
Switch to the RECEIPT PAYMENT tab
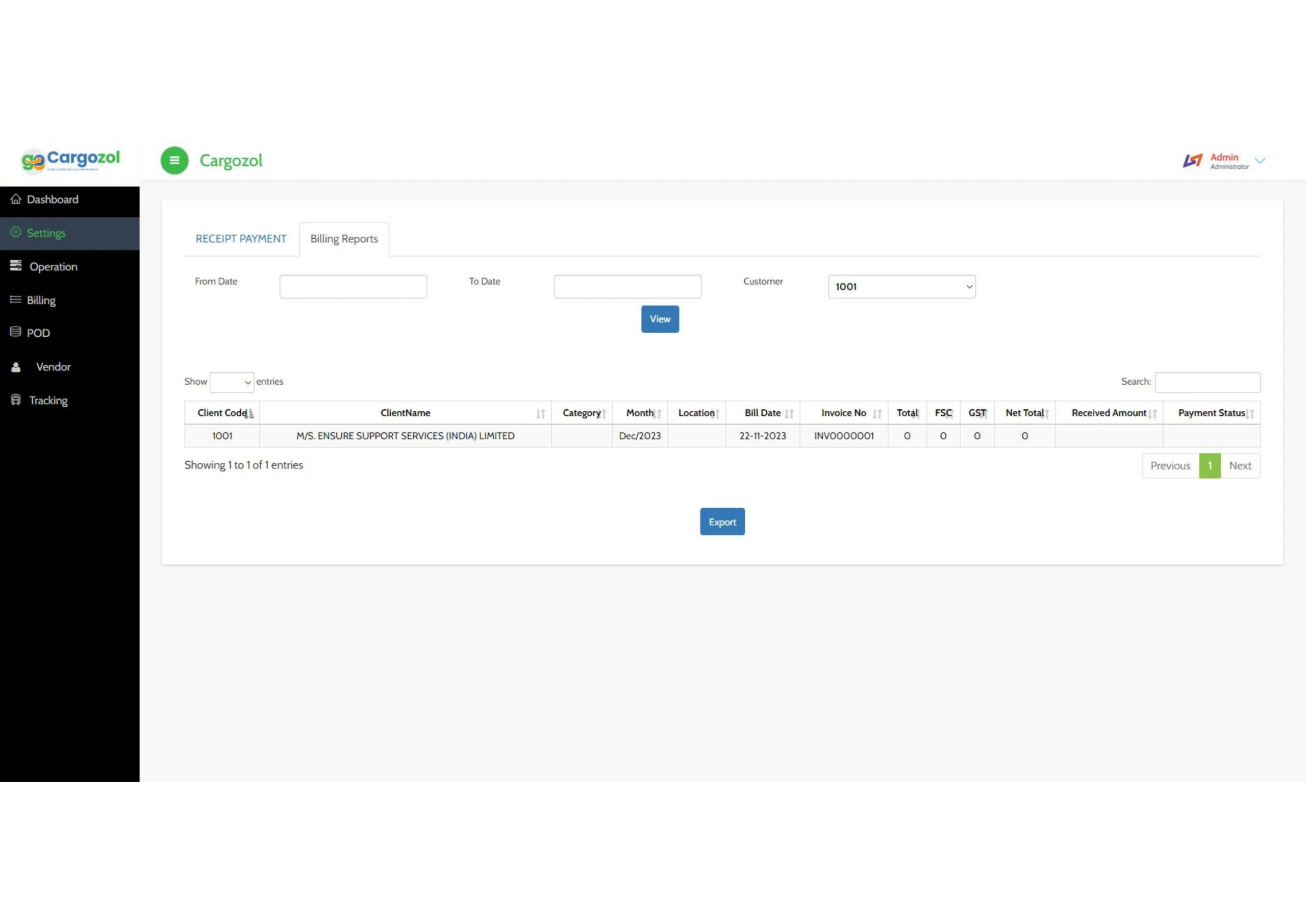(x=241, y=239)
